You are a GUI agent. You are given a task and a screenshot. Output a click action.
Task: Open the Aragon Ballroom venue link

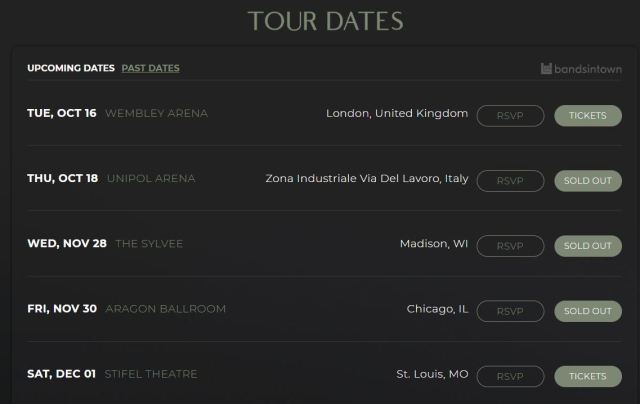(x=165, y=309)
